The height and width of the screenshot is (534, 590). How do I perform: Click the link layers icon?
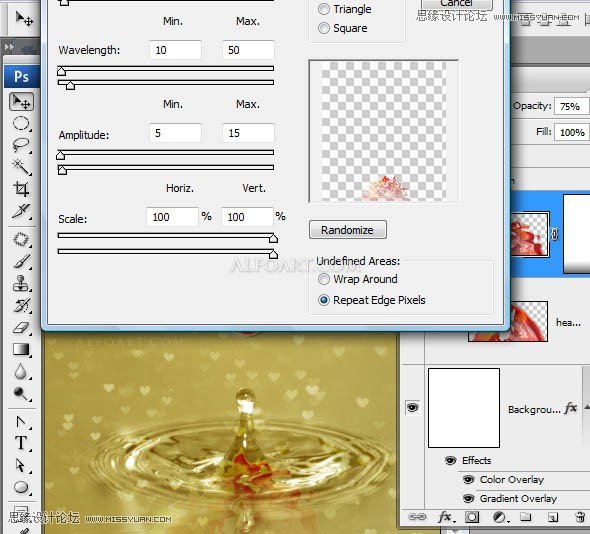pos(417,517)
